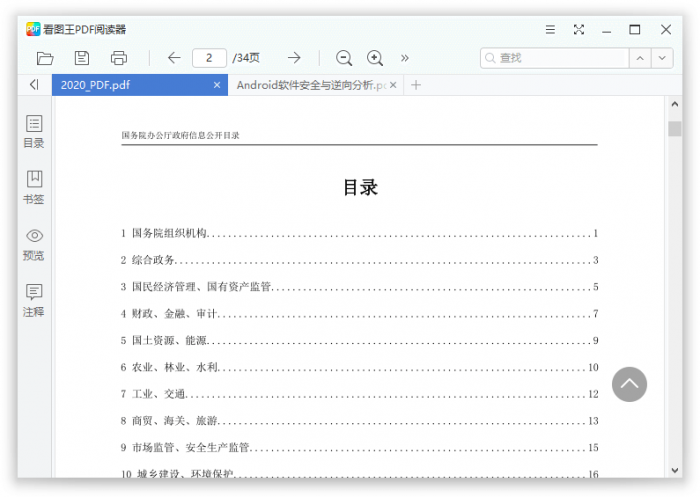The image size is (700, 497).
Task: Expand more toolbar tools chevron
Action: (x=405, y=58)
